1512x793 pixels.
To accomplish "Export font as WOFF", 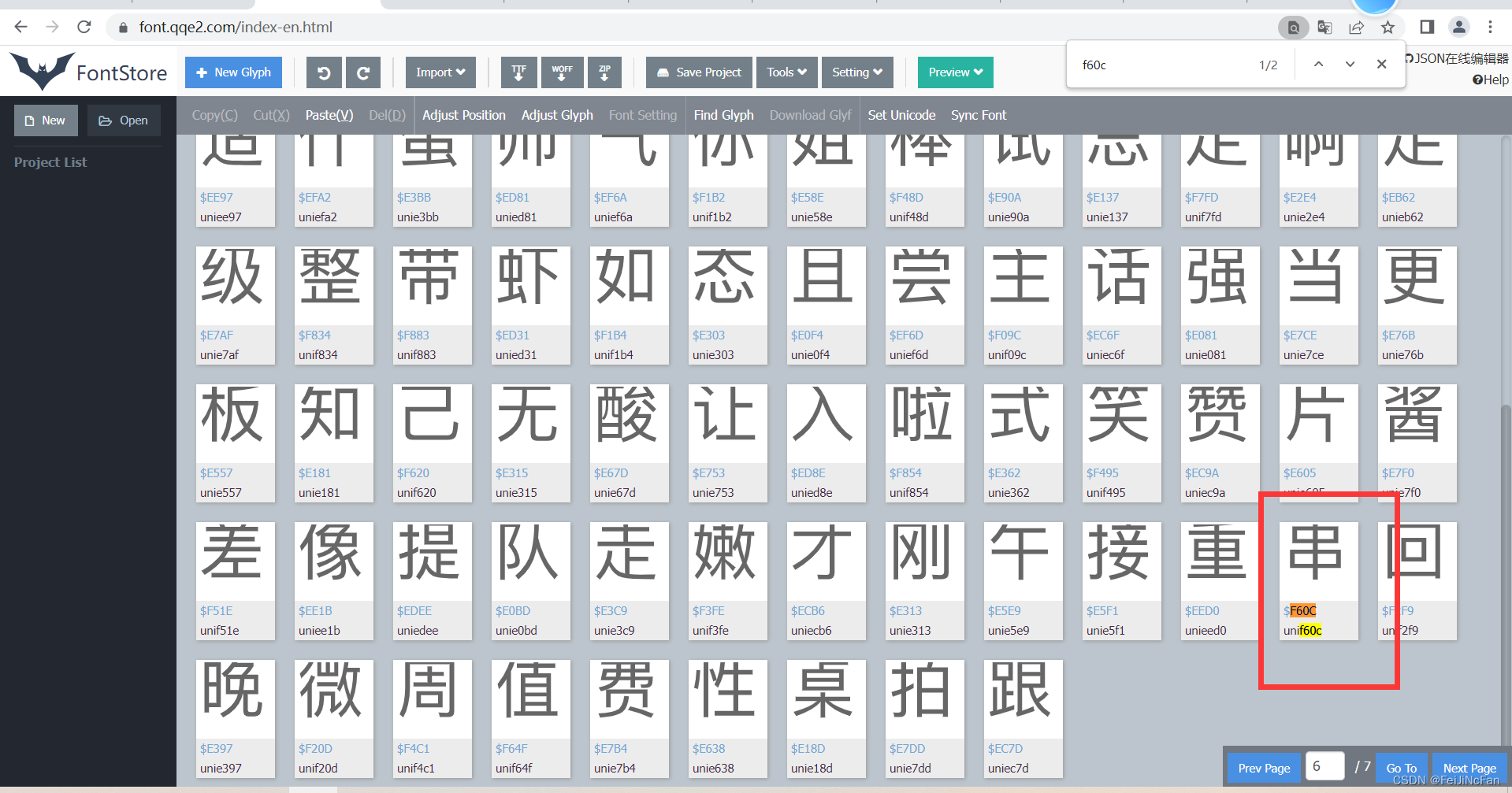I will [x=562, y=72].
